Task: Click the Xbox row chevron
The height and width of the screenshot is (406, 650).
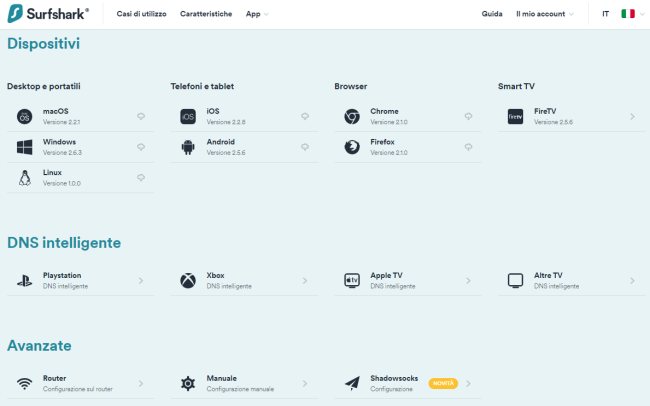Action: (305, 281)
